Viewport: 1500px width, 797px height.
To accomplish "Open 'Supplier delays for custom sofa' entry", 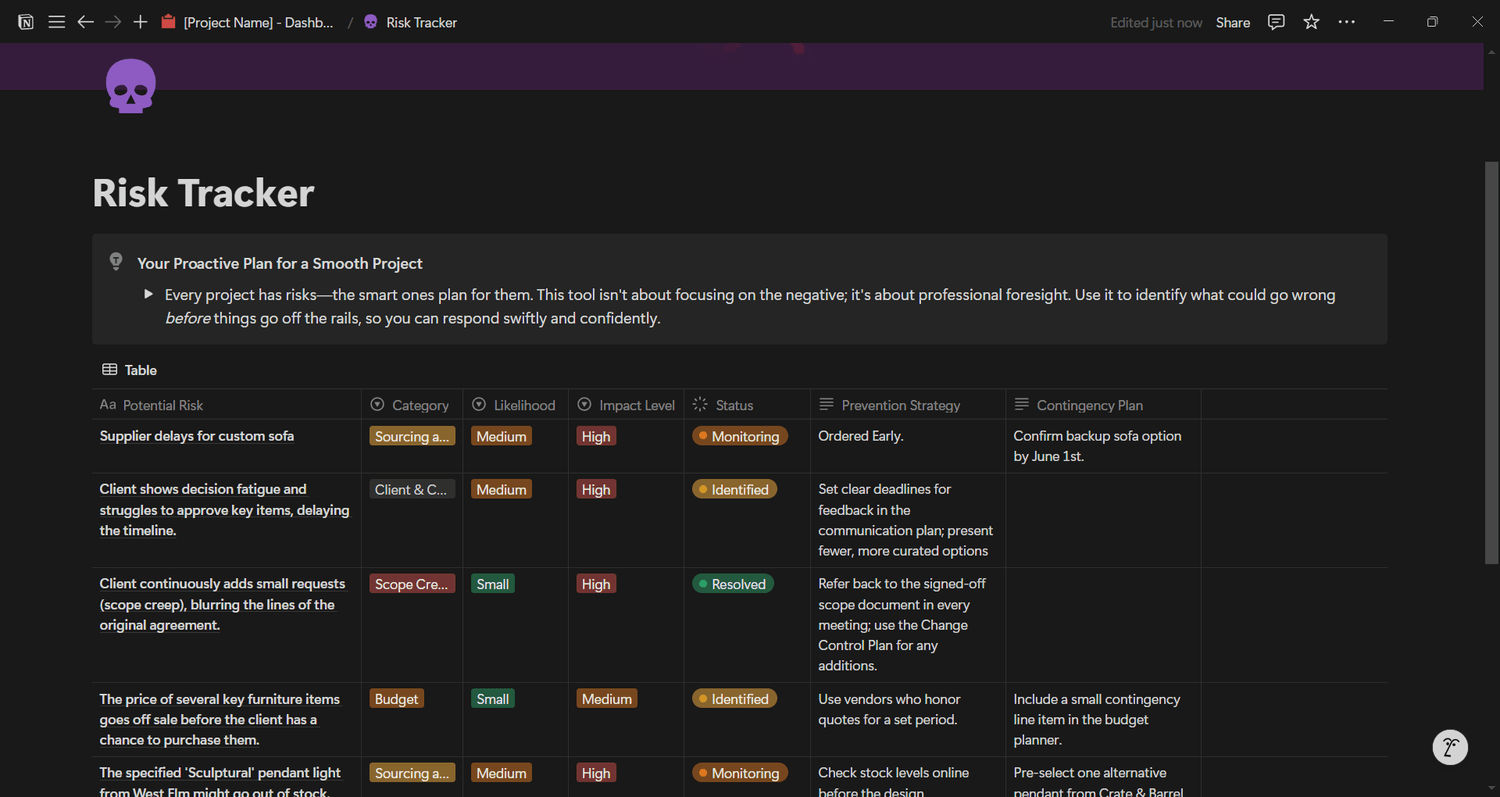I will tap(197, 436).
